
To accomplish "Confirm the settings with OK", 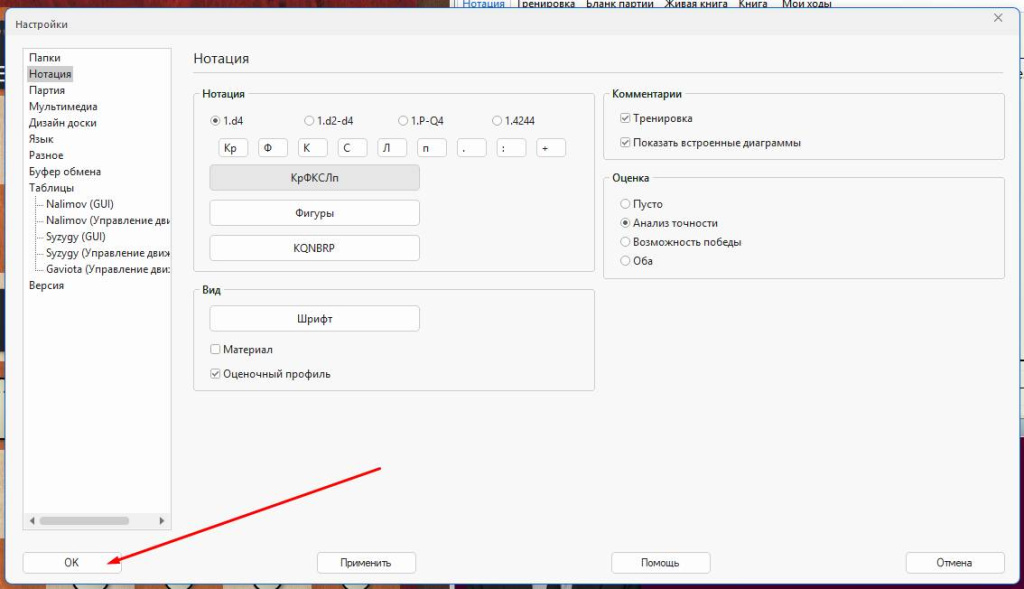I will (x=71, y=562).
